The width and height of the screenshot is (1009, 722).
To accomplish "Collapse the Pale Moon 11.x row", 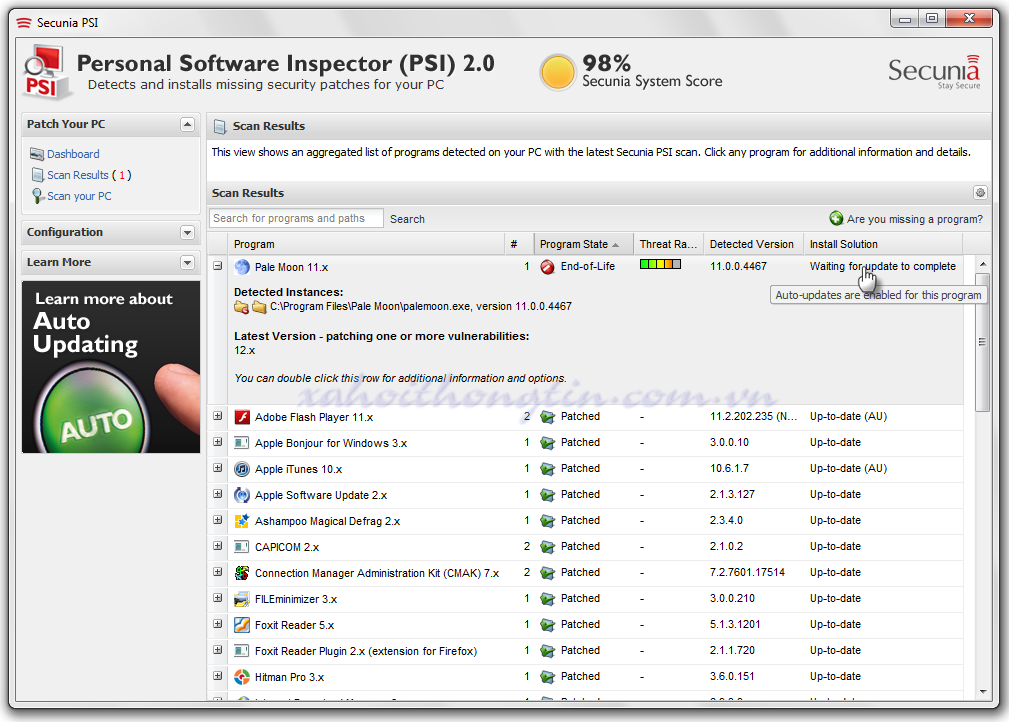I will (x=218, y=266).
